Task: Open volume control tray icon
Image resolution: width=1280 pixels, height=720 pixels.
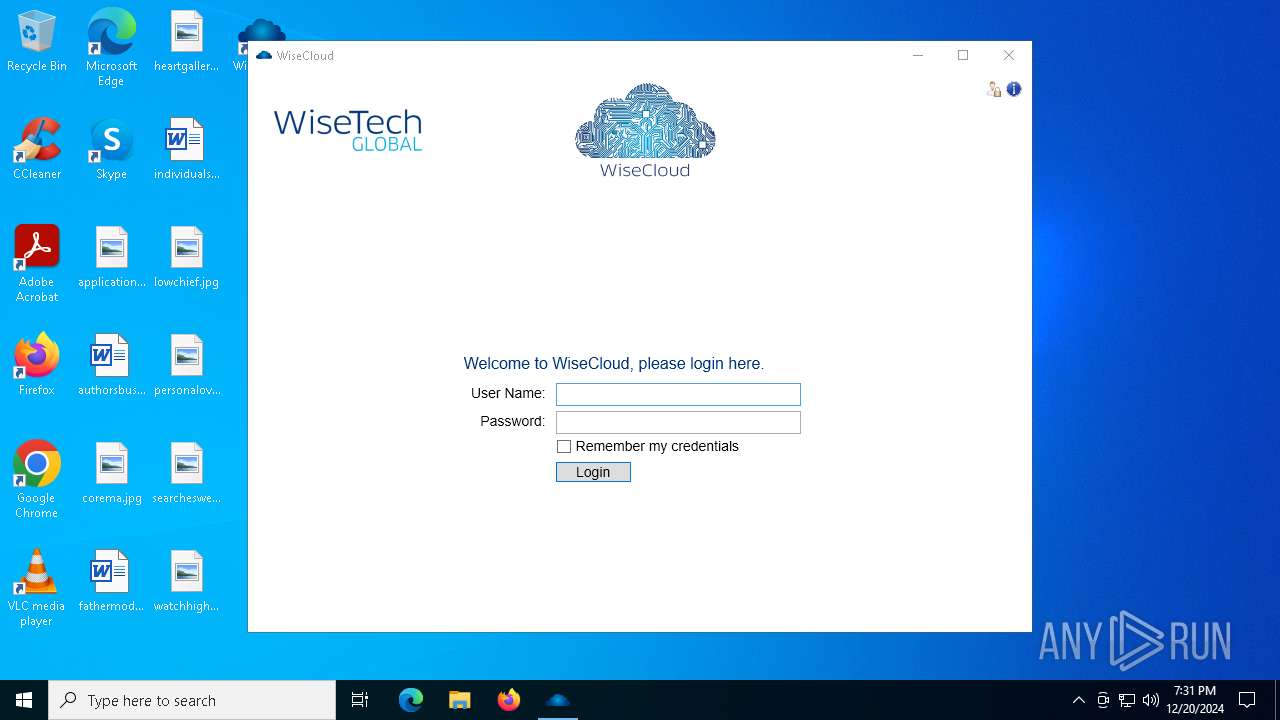Action: tap(1151, 700)
